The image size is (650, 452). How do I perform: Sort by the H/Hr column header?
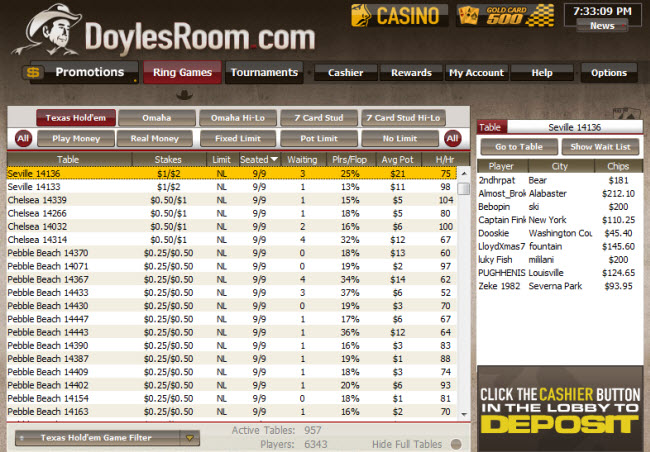pos(445,159)
